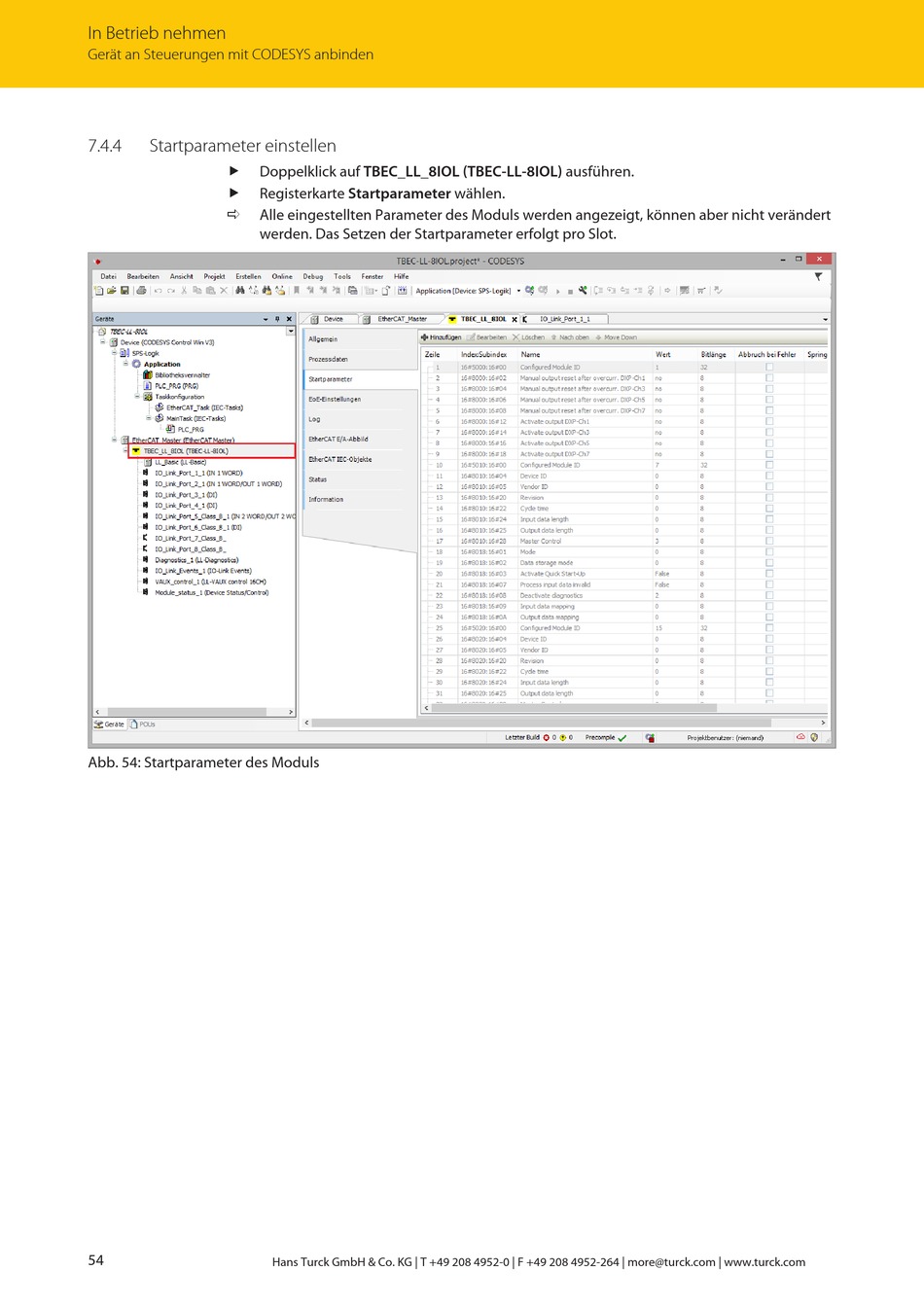This screenshot has width=924, height=1306.
Task: Click the Login gear icon in toolbar
Action: point(530,290)
